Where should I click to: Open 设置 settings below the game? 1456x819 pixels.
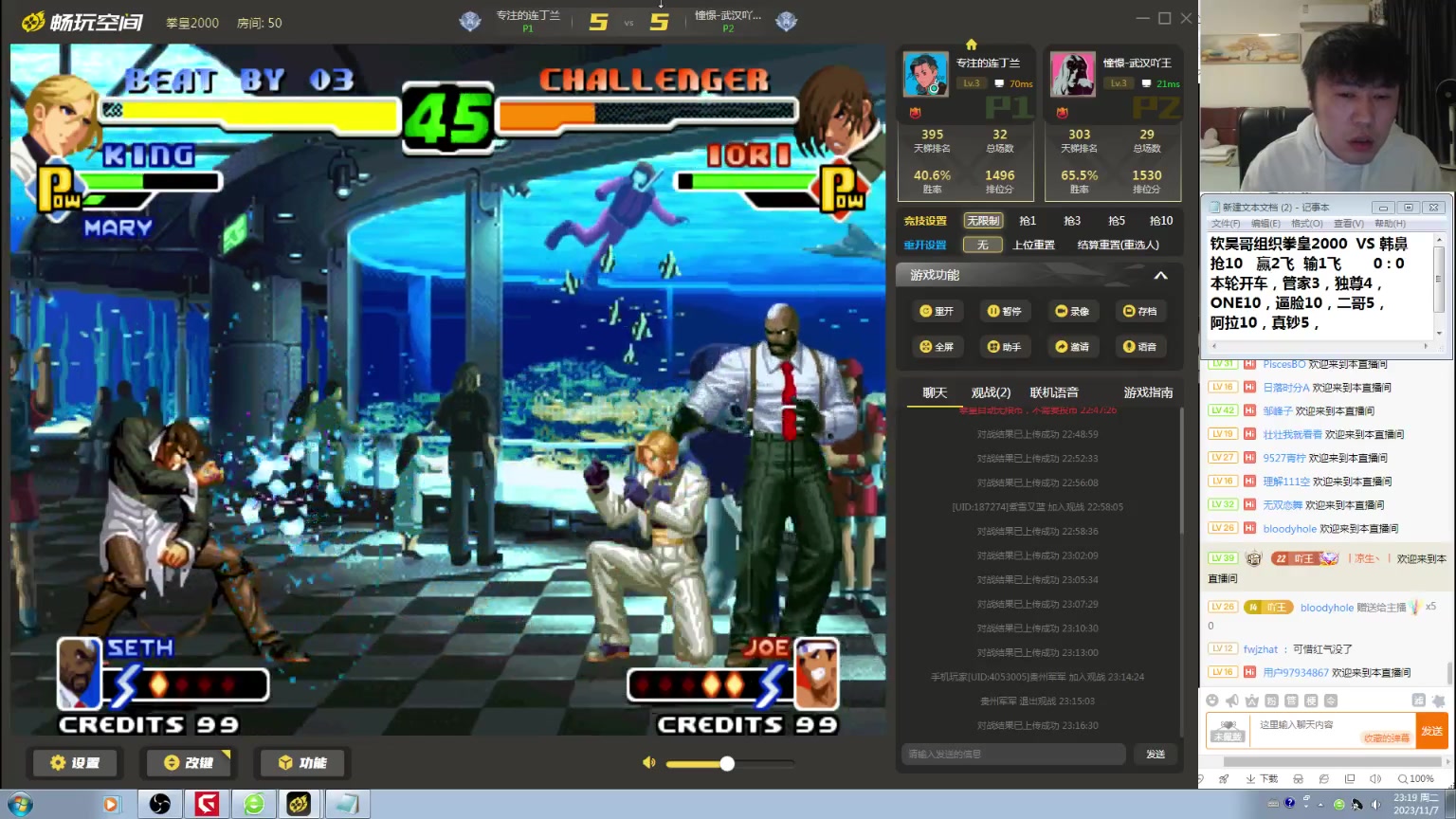(x=75, y=763)
